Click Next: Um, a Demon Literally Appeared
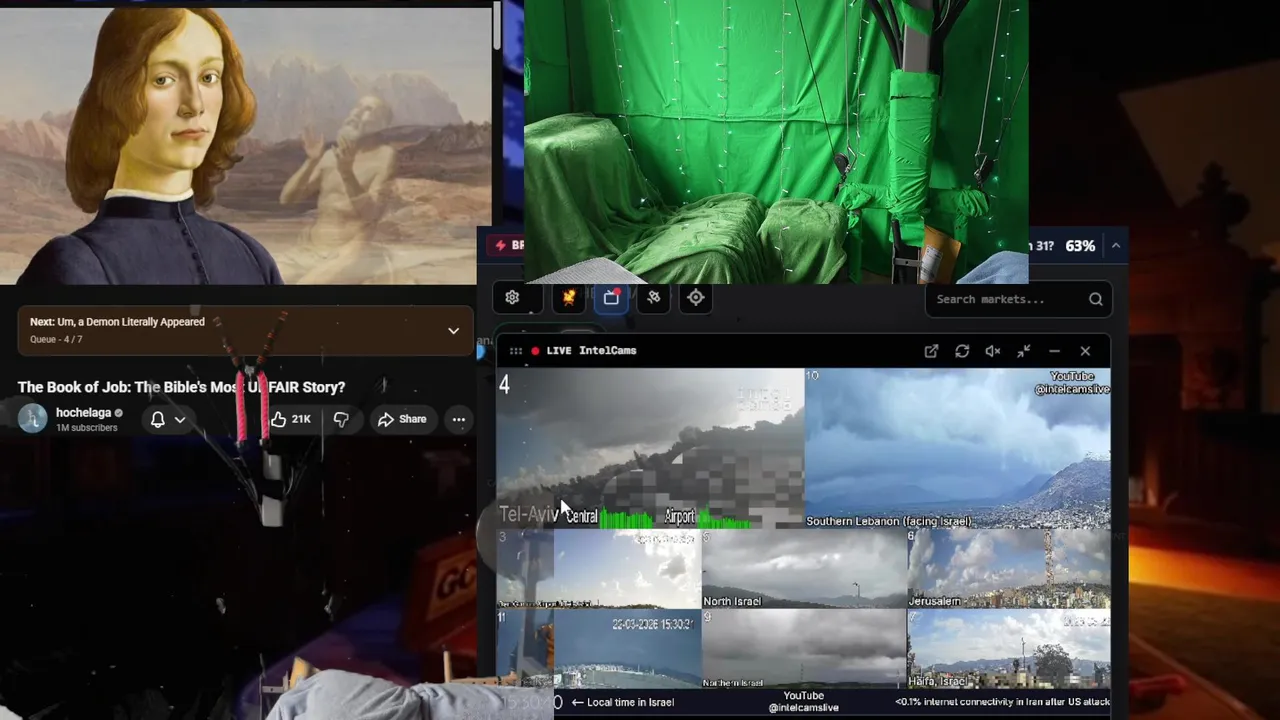 (117, 322)
